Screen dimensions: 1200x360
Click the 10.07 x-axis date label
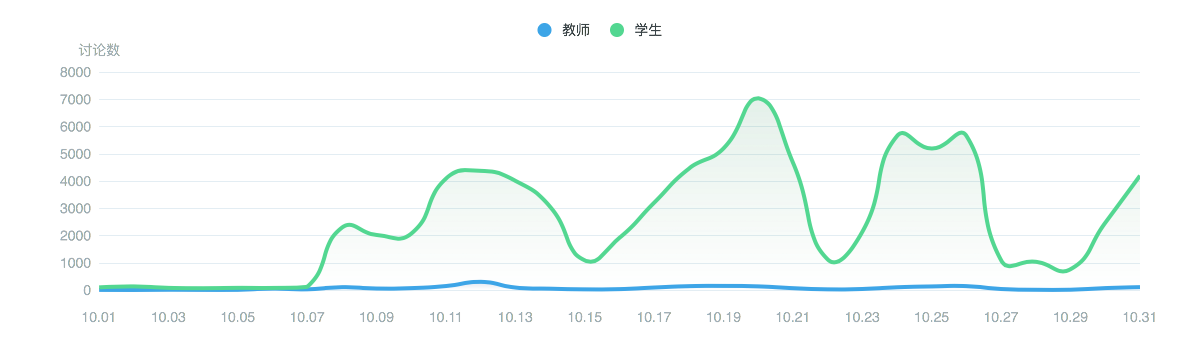pos(307,317)
